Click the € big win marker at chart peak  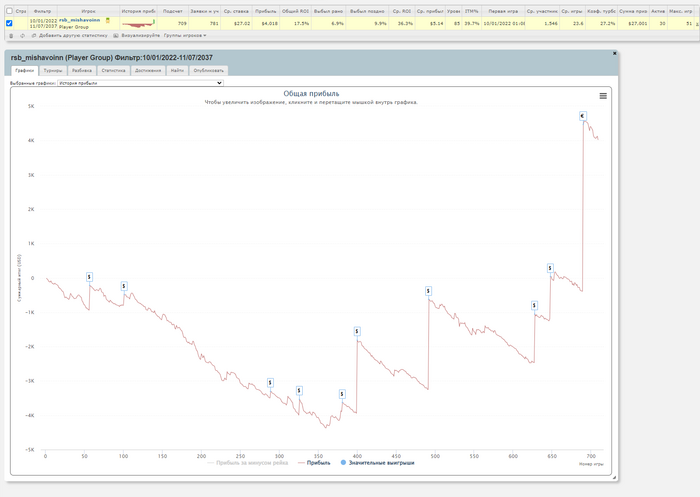[583, 117]
